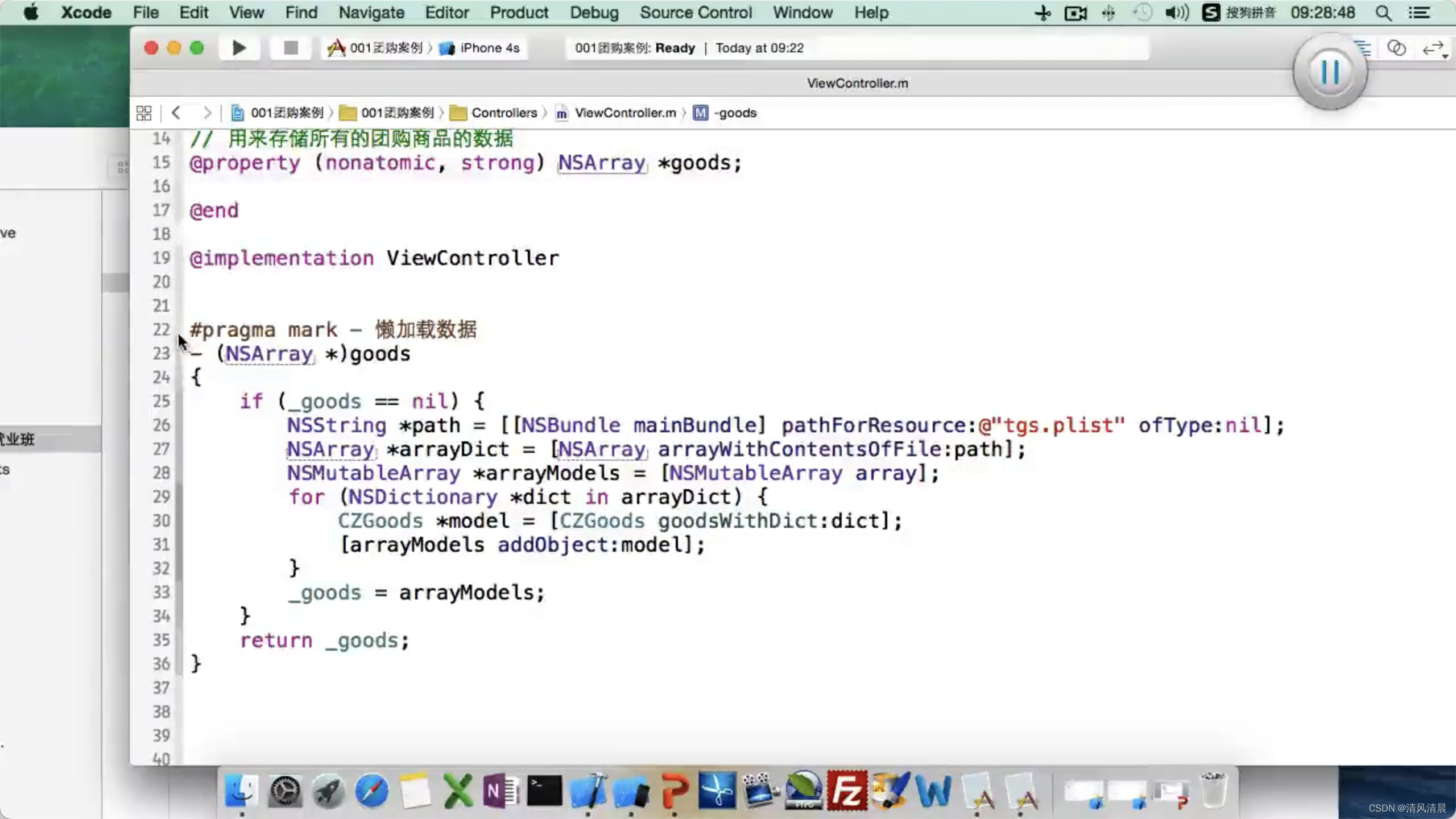This screenshot has height=819, width=1456.
Task: Show the Assistant editor (overlapping circles)
Action: point(1396,48)
